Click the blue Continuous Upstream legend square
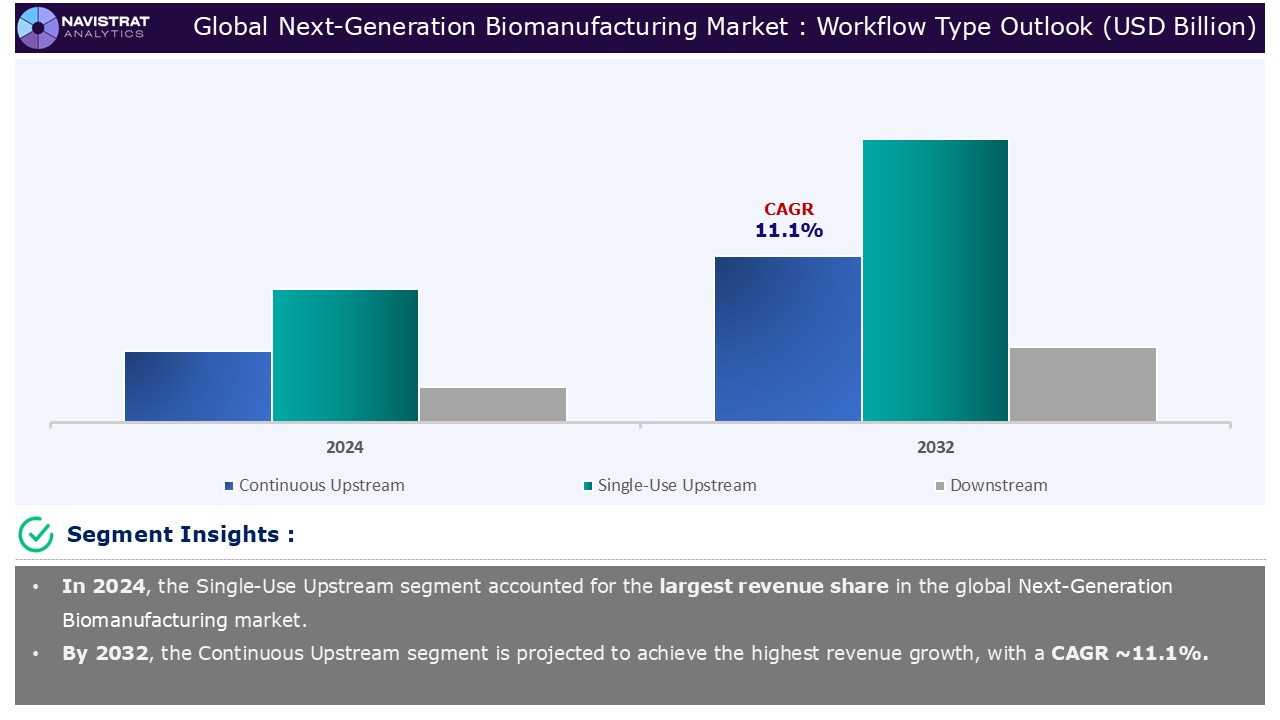This screenshot has width=1280, height=720. (x=230, y=486)
